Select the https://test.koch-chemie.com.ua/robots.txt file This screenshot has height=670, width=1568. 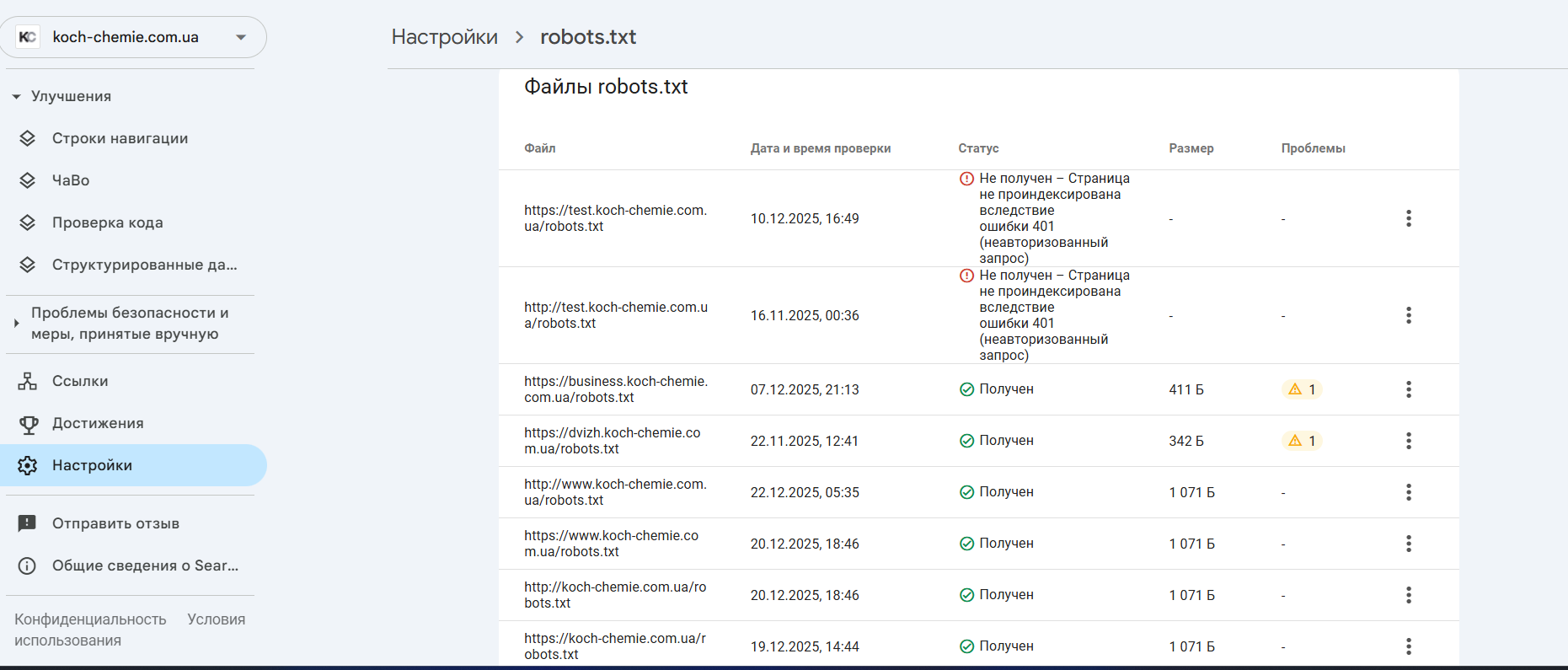(x=616, y=218)
